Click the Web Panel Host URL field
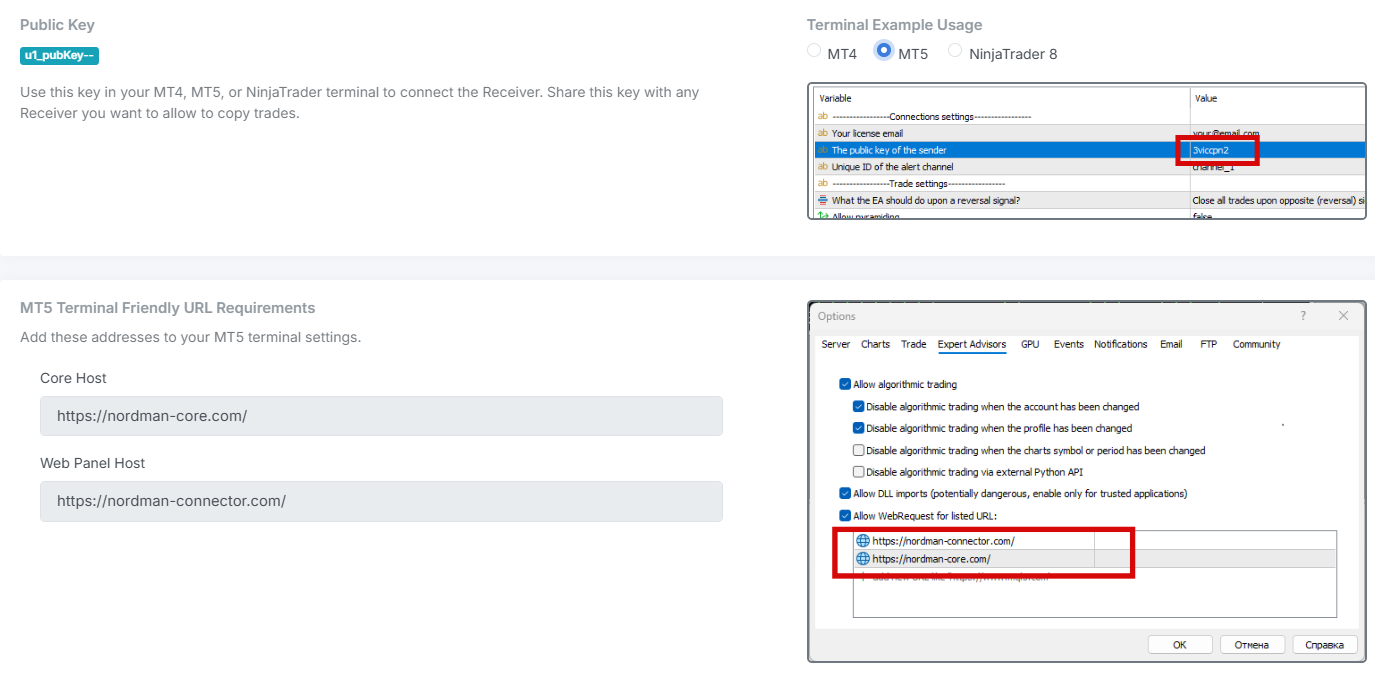 point(381,501)
